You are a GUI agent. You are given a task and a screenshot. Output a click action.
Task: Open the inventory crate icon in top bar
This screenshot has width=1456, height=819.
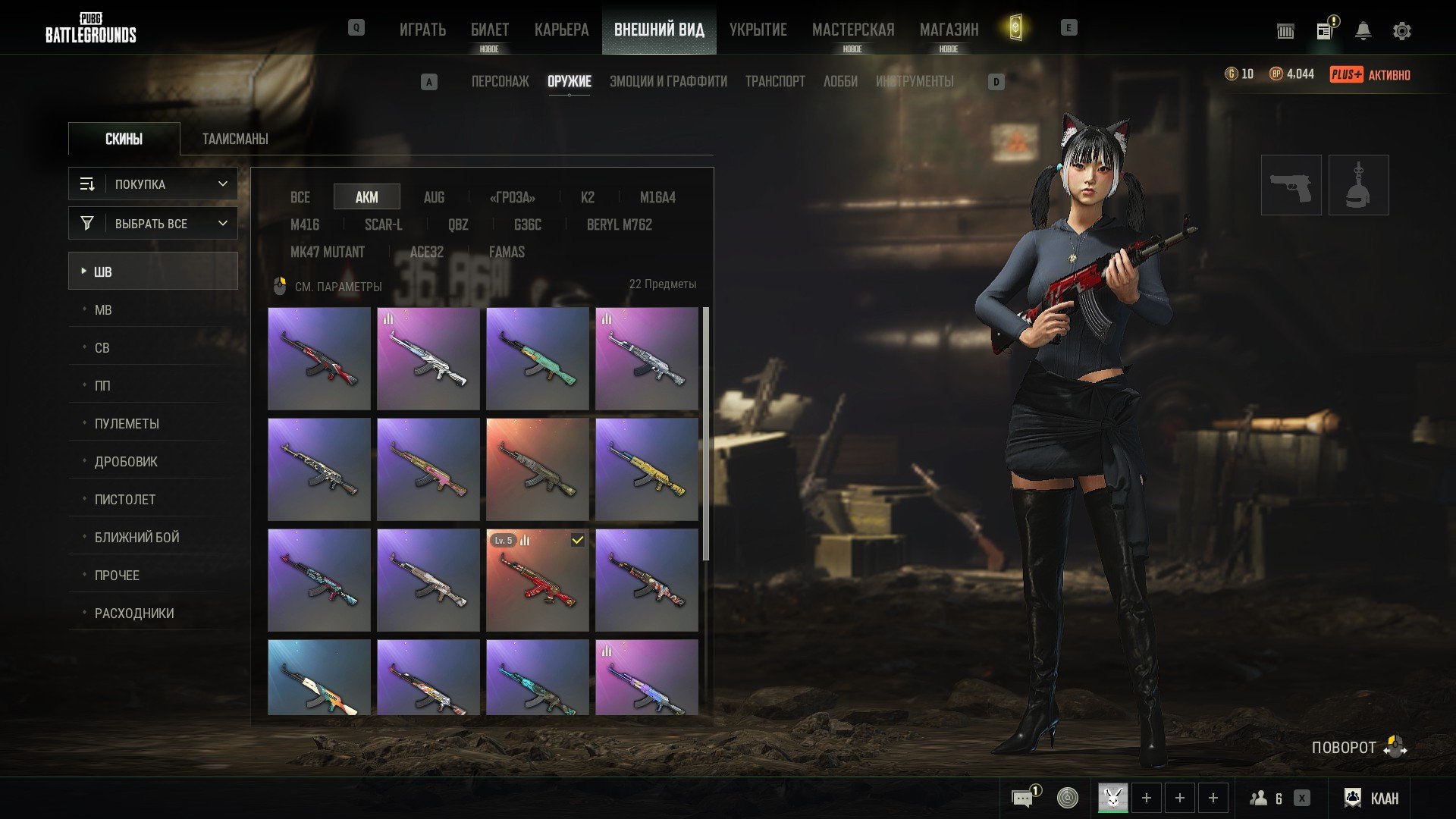(x=1285, y=31)
